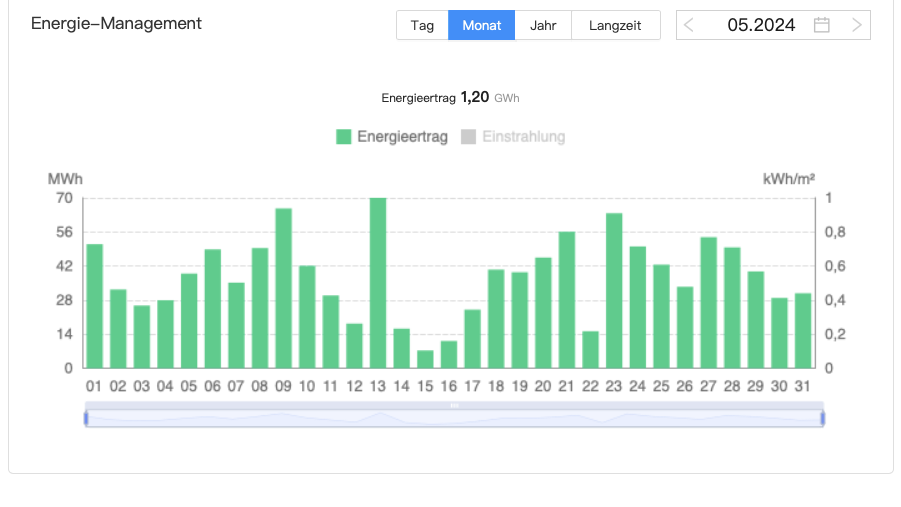Image resolution: width=901 pixels, height=507 pixels.
Task: Select the bar for day 31
Action: [803, 331]
